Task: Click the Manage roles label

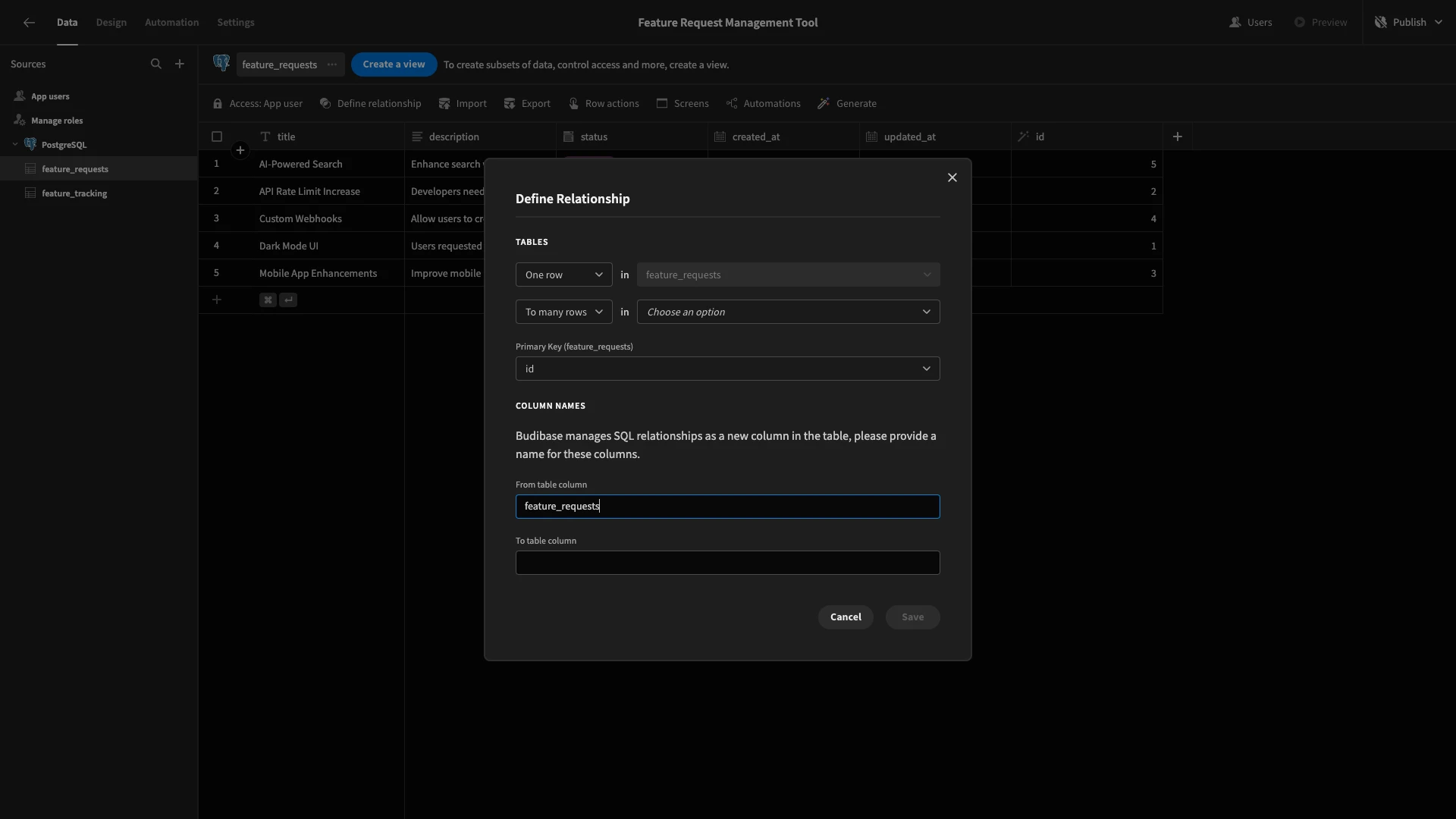Action: [x=57, y=121]
